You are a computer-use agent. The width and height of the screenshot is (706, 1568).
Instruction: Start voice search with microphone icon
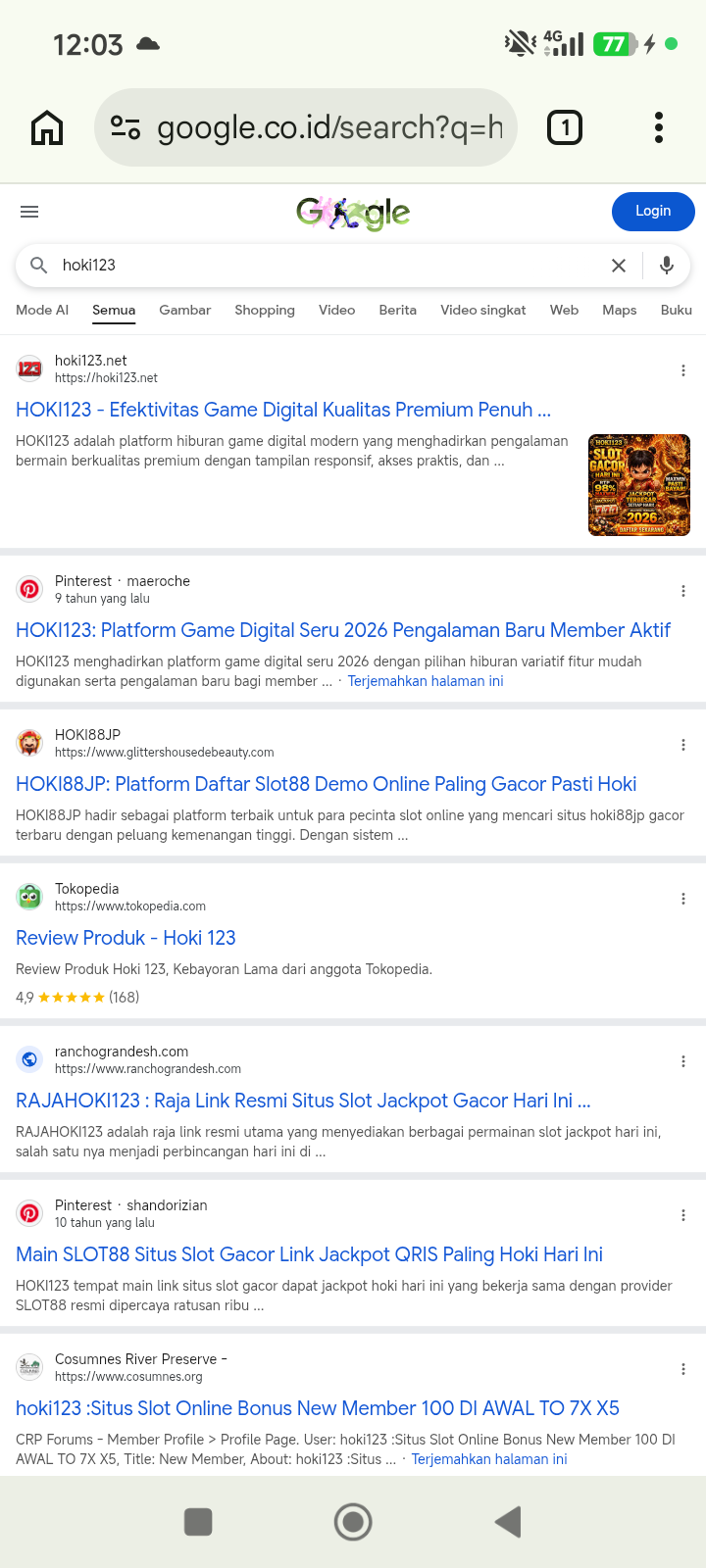coord(667,266)
